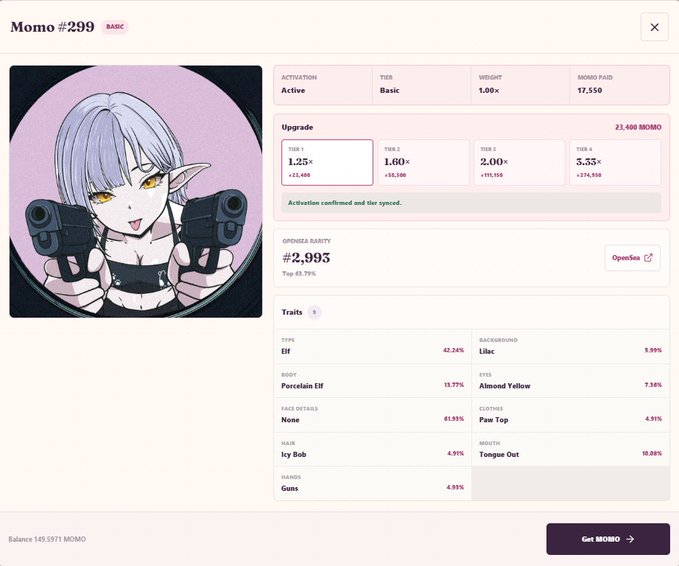This screenshot has width=679, height=566.
Task: Click the 23,400 MOMO upgrade cost
Action: point(638,127)
